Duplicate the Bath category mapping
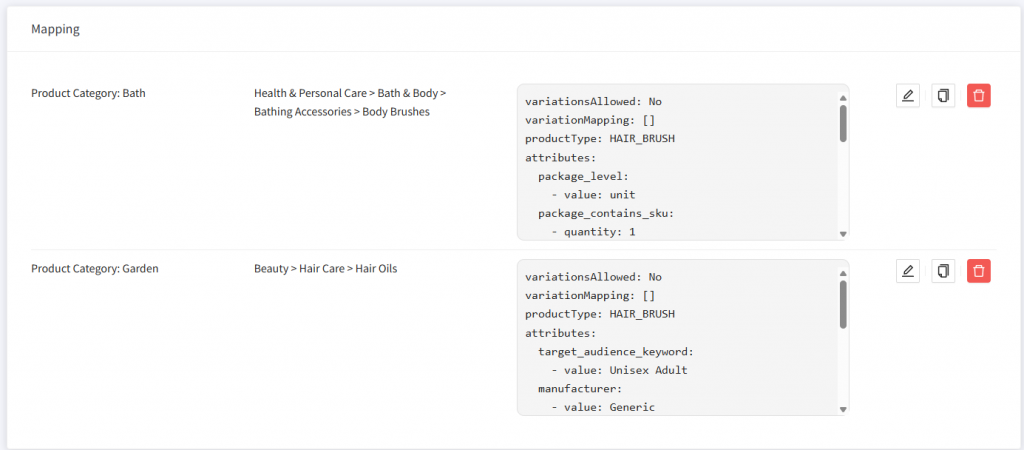 (x=943, y=96)
